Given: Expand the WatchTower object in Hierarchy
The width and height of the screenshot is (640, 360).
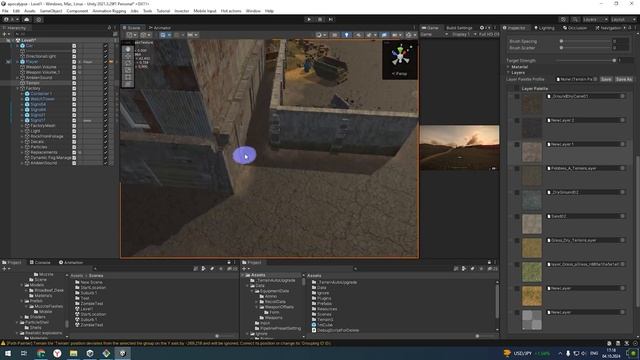Looking at the screenshot, I should point(22,99).
